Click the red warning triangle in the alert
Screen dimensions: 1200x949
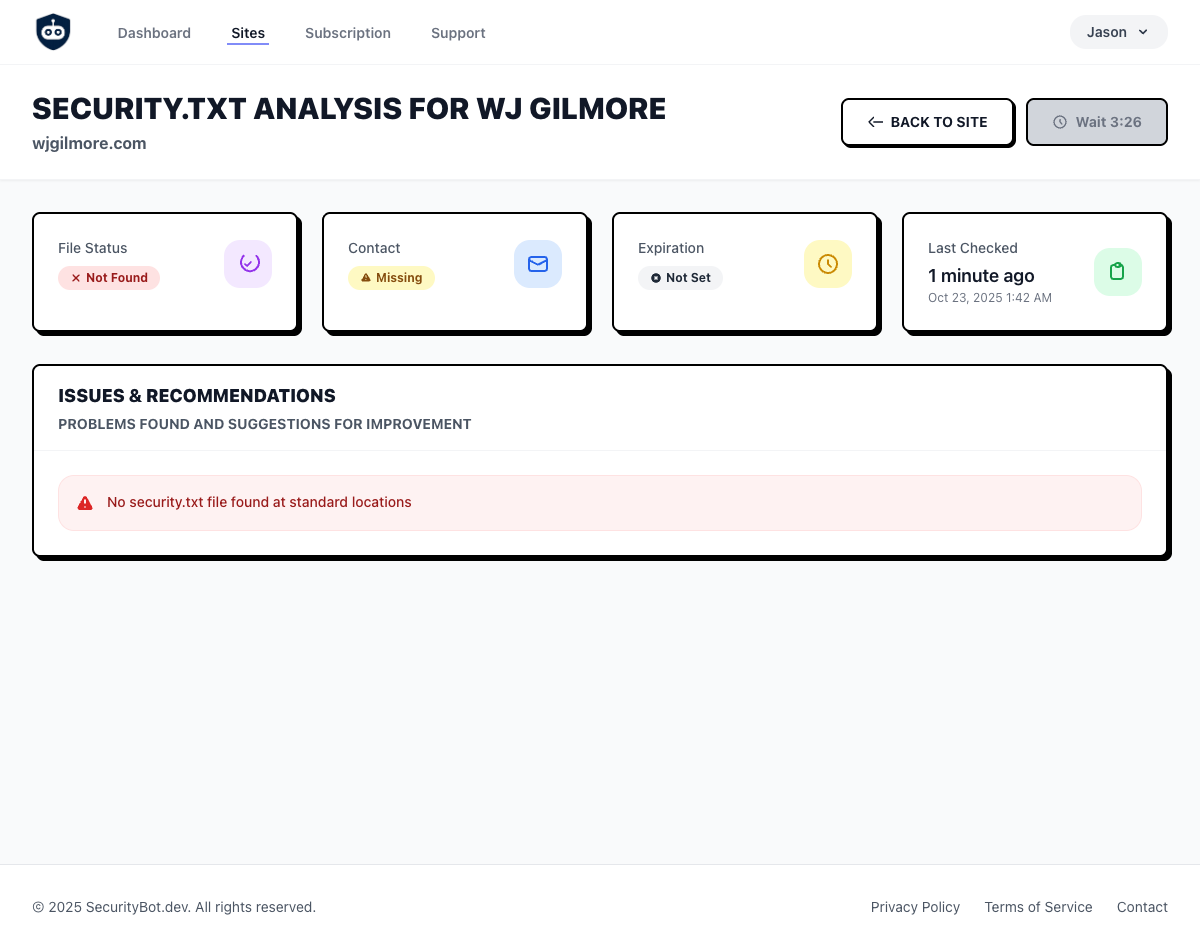pos(85,502)
